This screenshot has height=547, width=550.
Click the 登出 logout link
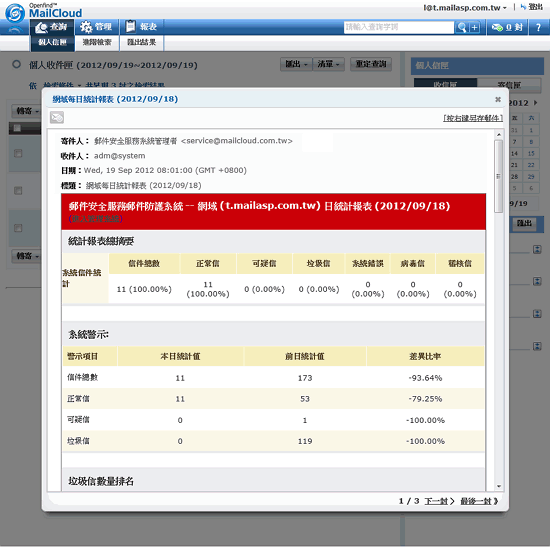tap(532, 7)
